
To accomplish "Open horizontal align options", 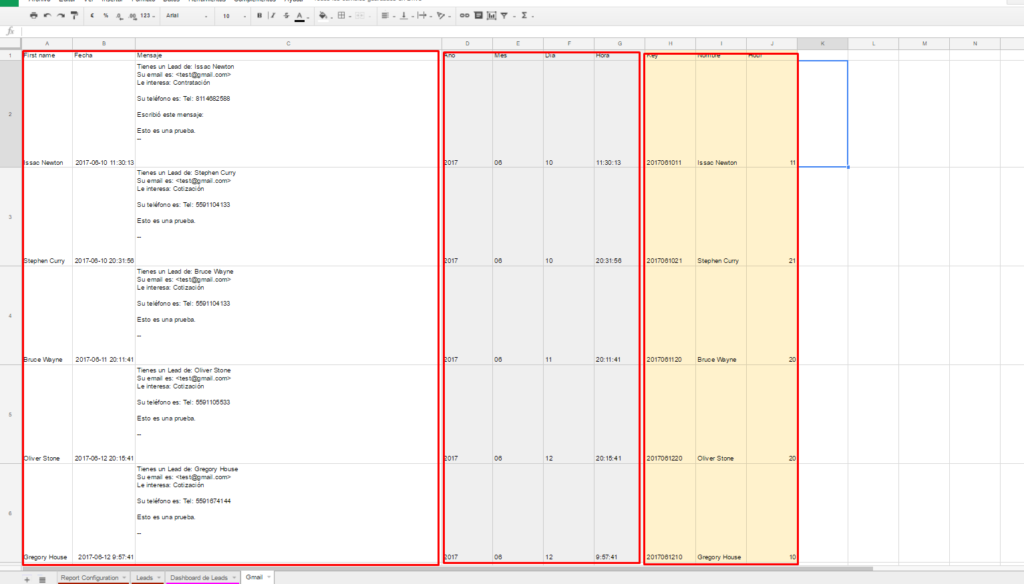I will click(387, 16).
